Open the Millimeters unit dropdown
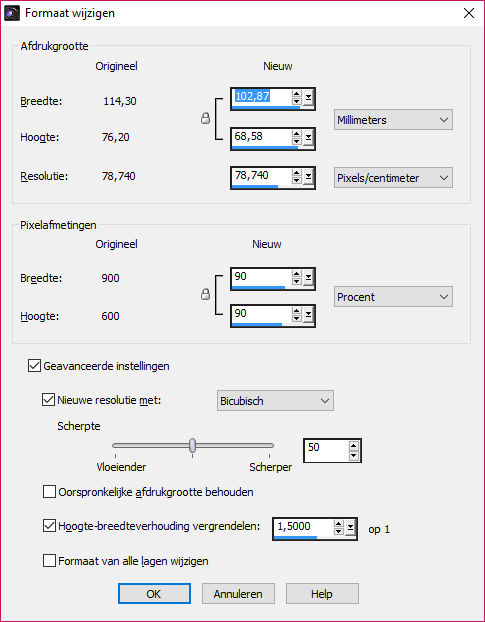This screenshot has width=485, height=622. [393, 120]
